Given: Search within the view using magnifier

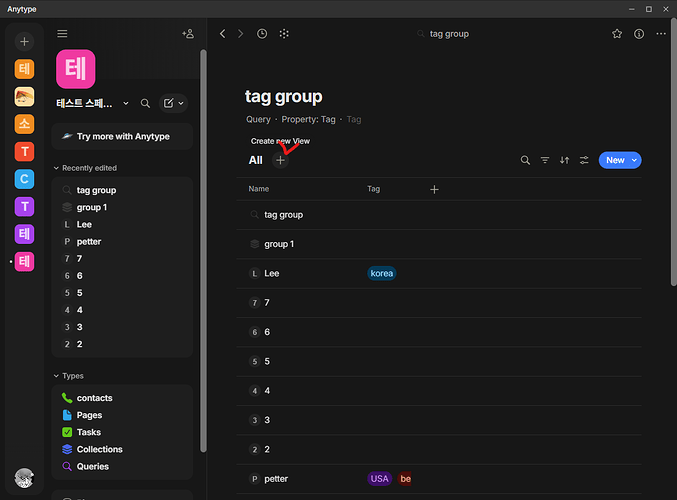Looking at the screenshot, I should [x=525, y=160].
